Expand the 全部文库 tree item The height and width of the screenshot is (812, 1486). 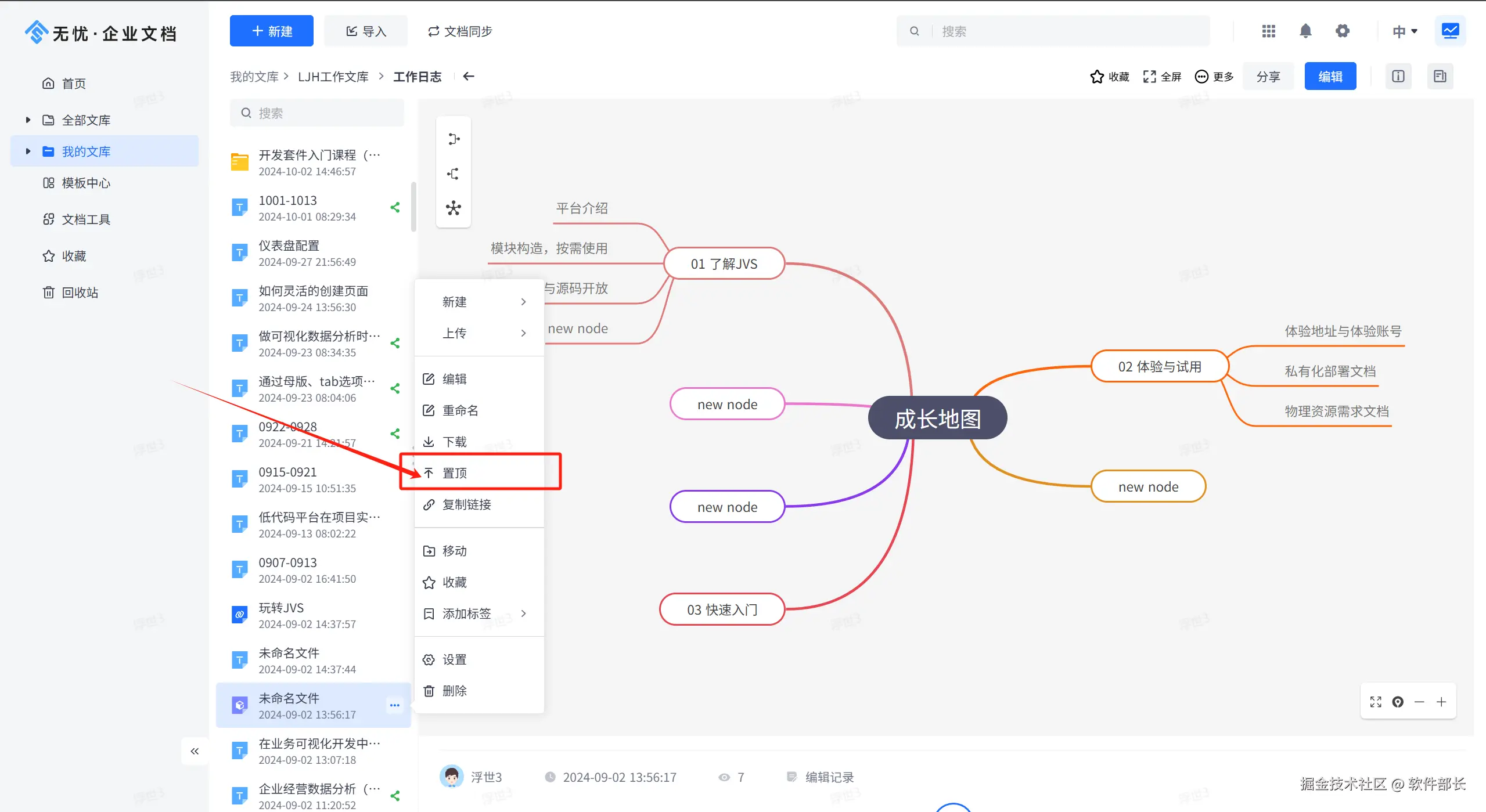tap(28, 120)
